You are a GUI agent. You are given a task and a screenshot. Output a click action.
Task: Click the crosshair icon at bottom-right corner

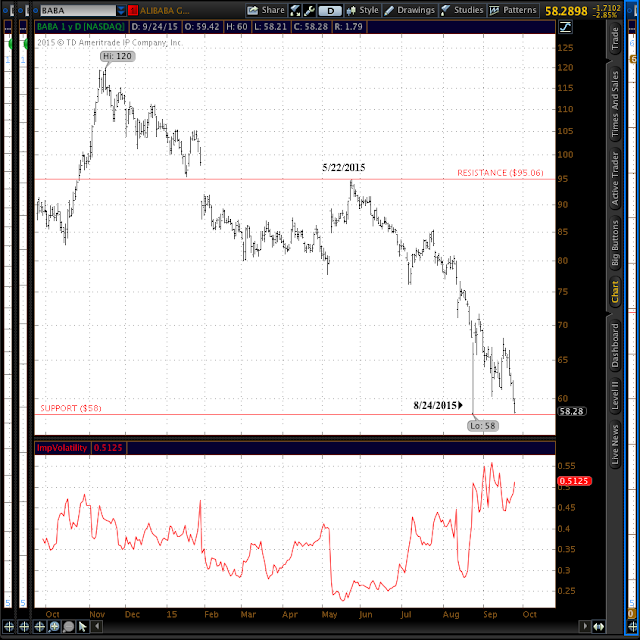point(633,627)
